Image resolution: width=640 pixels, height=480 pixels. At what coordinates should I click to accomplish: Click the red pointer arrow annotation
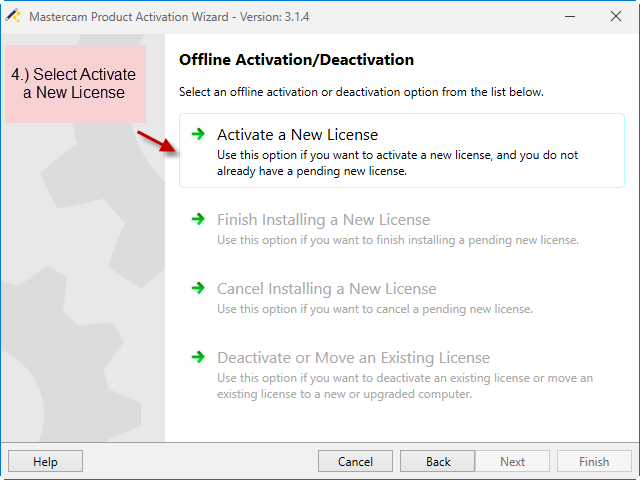157,141
